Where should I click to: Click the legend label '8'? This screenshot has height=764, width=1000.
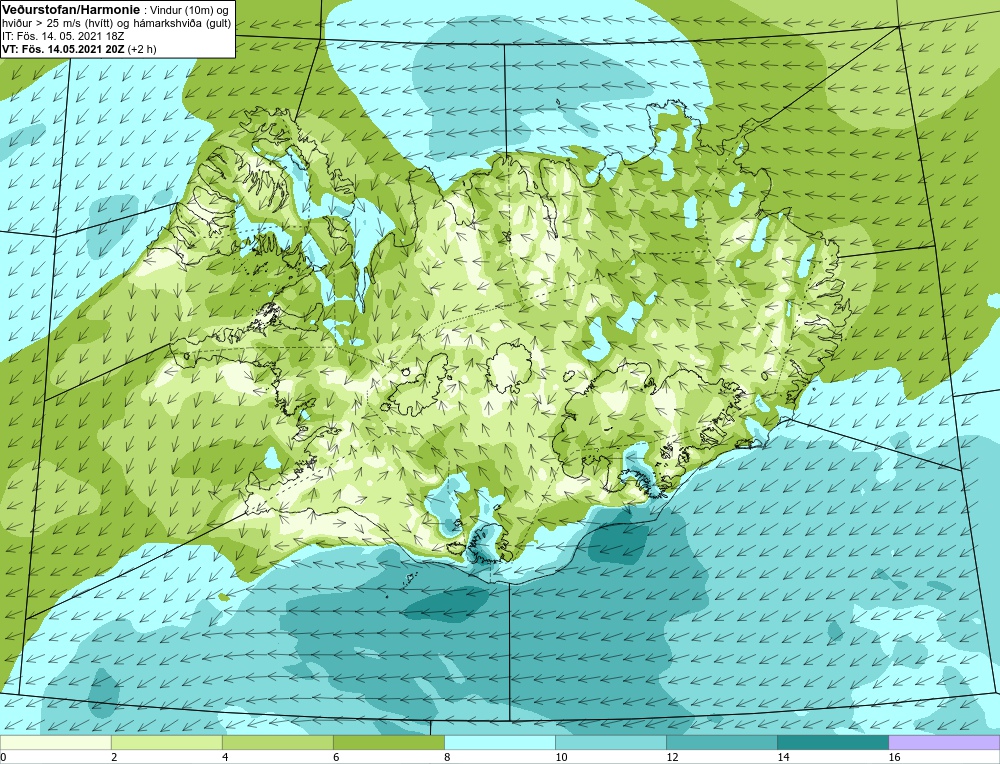pyautogui.click(x=447, y=758)
